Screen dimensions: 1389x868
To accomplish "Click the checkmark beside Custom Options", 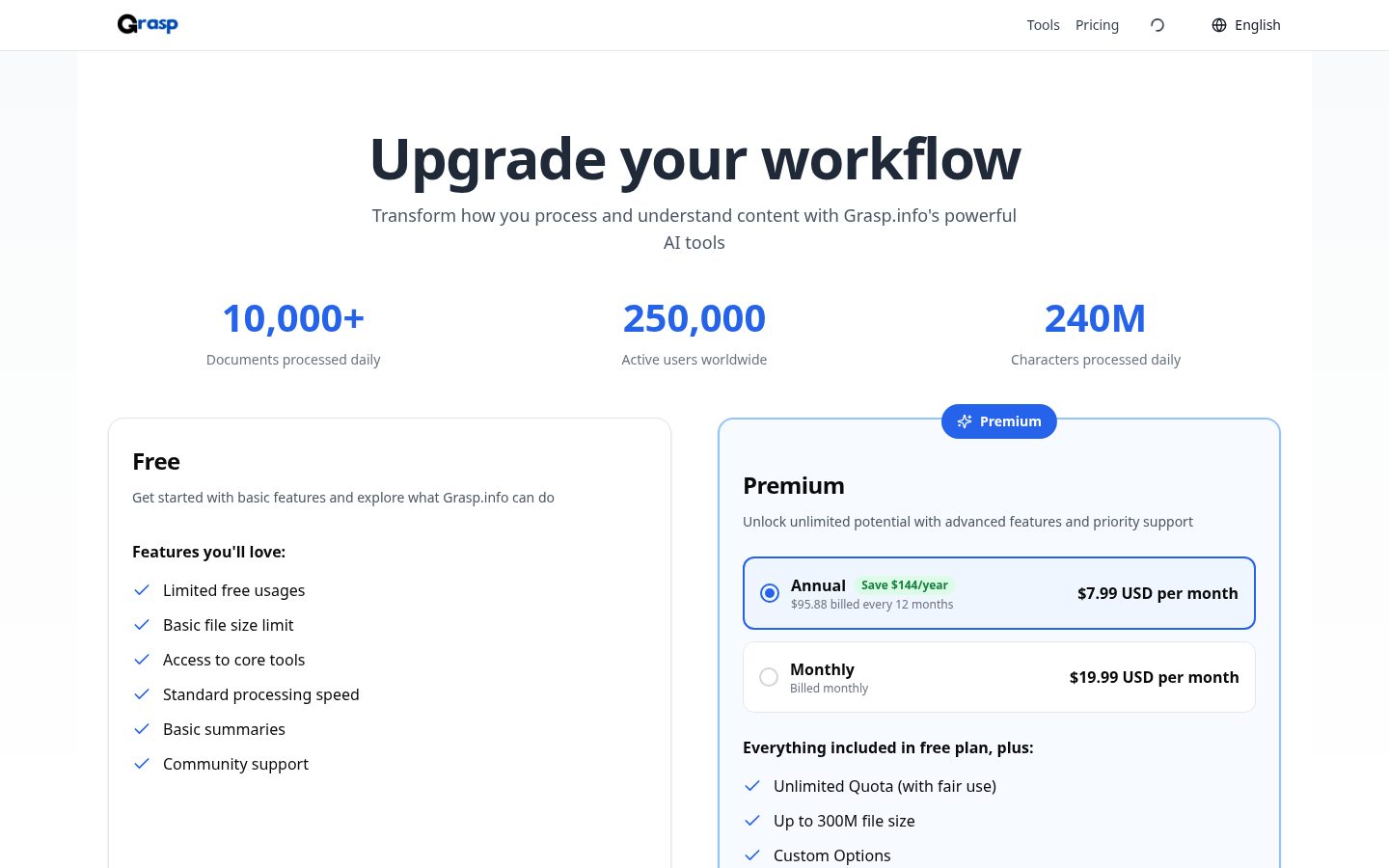I will 752,855.
